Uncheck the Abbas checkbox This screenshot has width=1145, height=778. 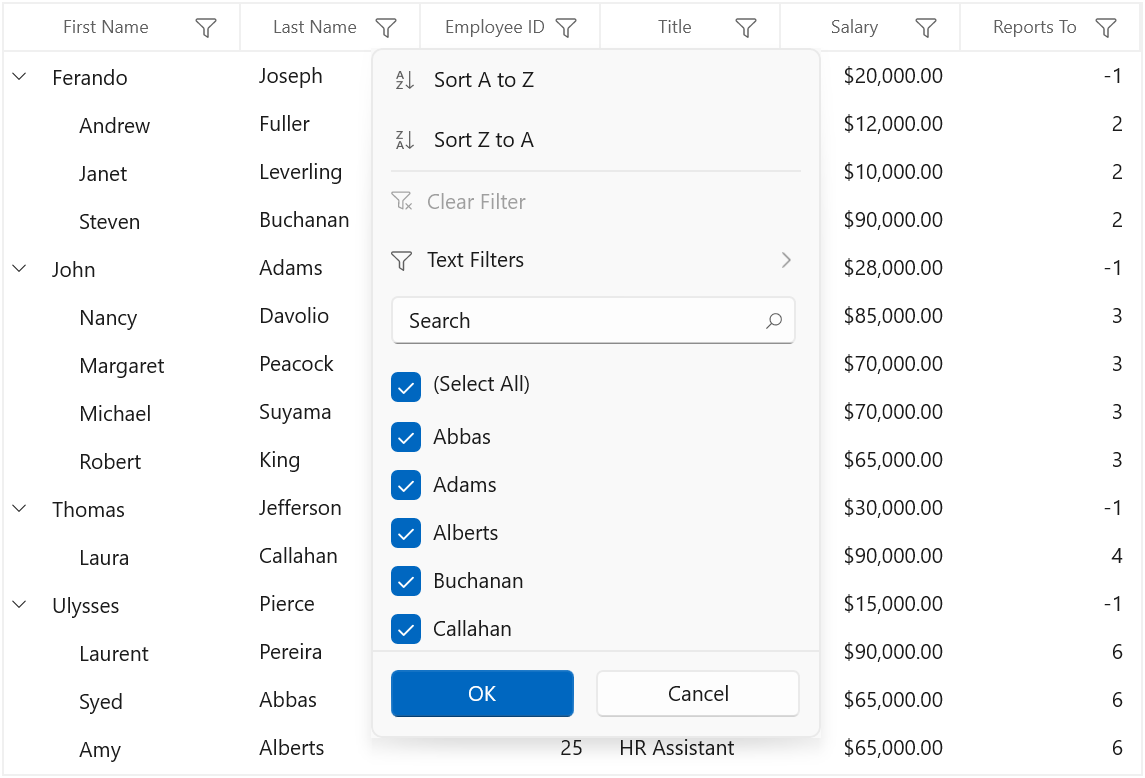tap(406, 437)
